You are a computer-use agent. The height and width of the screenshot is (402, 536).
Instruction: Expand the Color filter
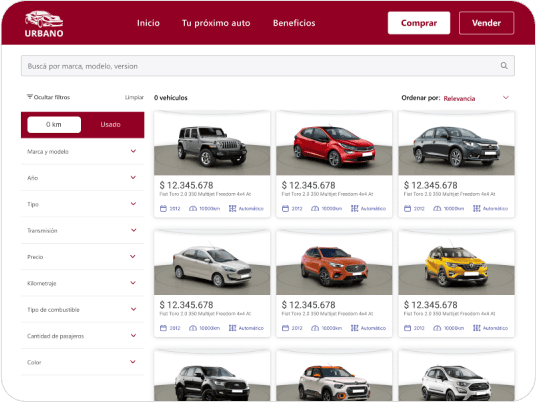point(82,362)
